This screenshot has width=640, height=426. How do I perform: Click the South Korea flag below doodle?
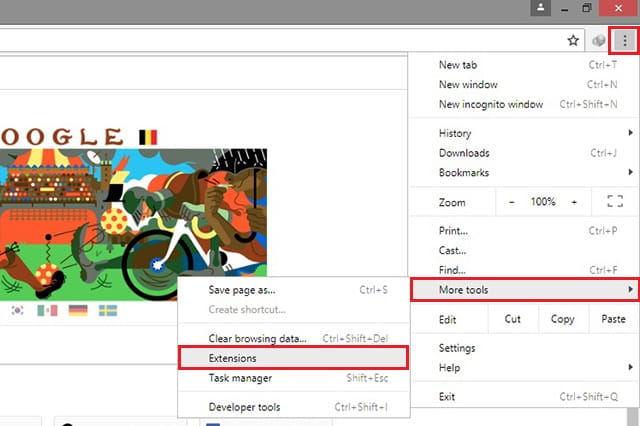(x=18, y=310)
